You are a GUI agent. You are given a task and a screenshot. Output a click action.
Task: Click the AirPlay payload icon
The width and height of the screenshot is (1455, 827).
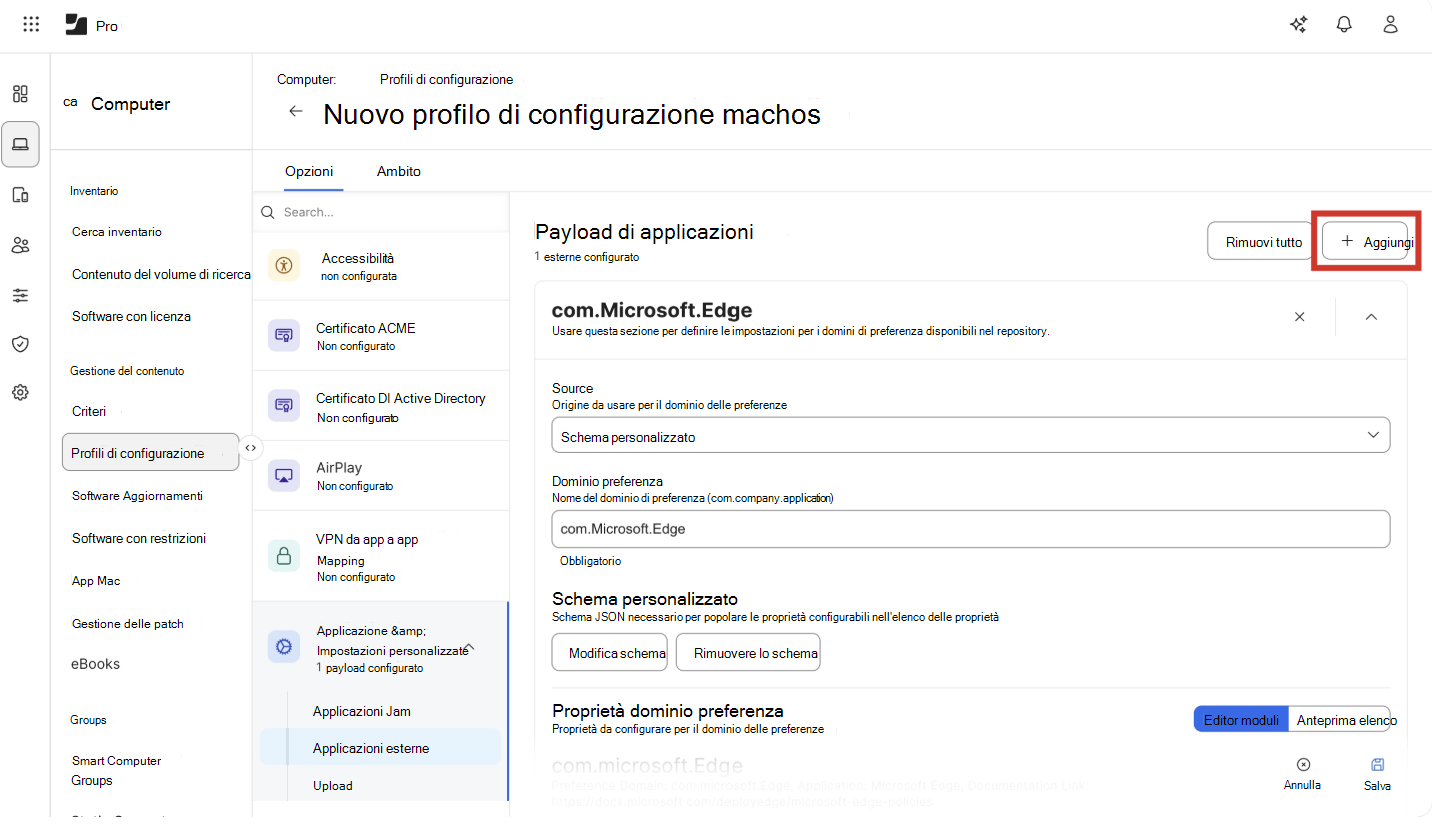pos(284,475)
